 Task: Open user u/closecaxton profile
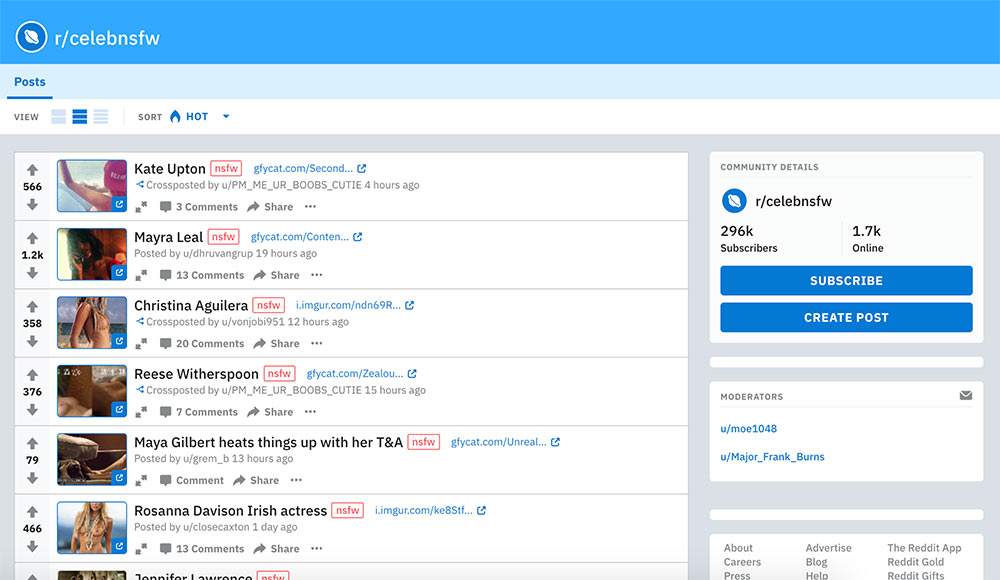[216, 527]
